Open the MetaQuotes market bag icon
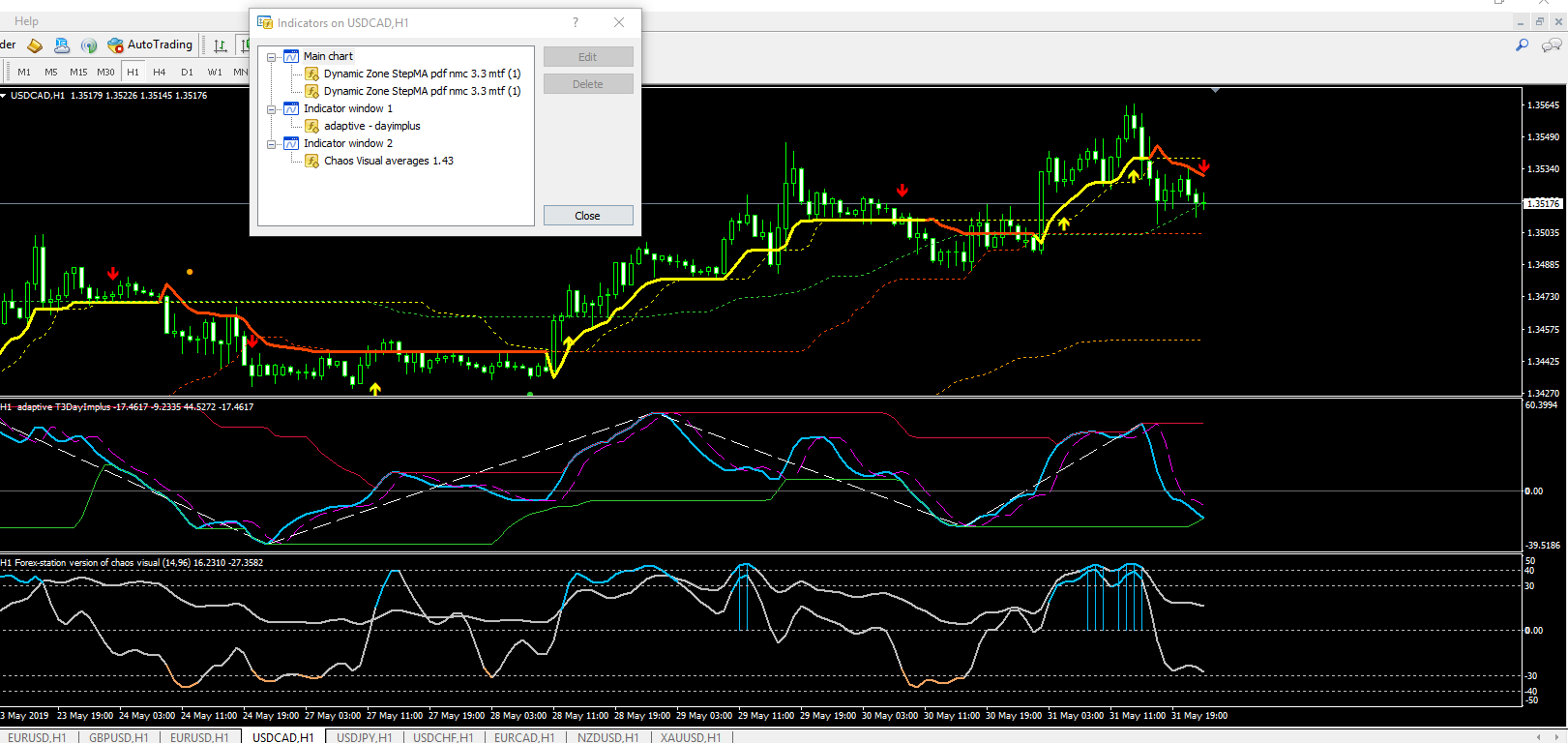 [35, 45]
